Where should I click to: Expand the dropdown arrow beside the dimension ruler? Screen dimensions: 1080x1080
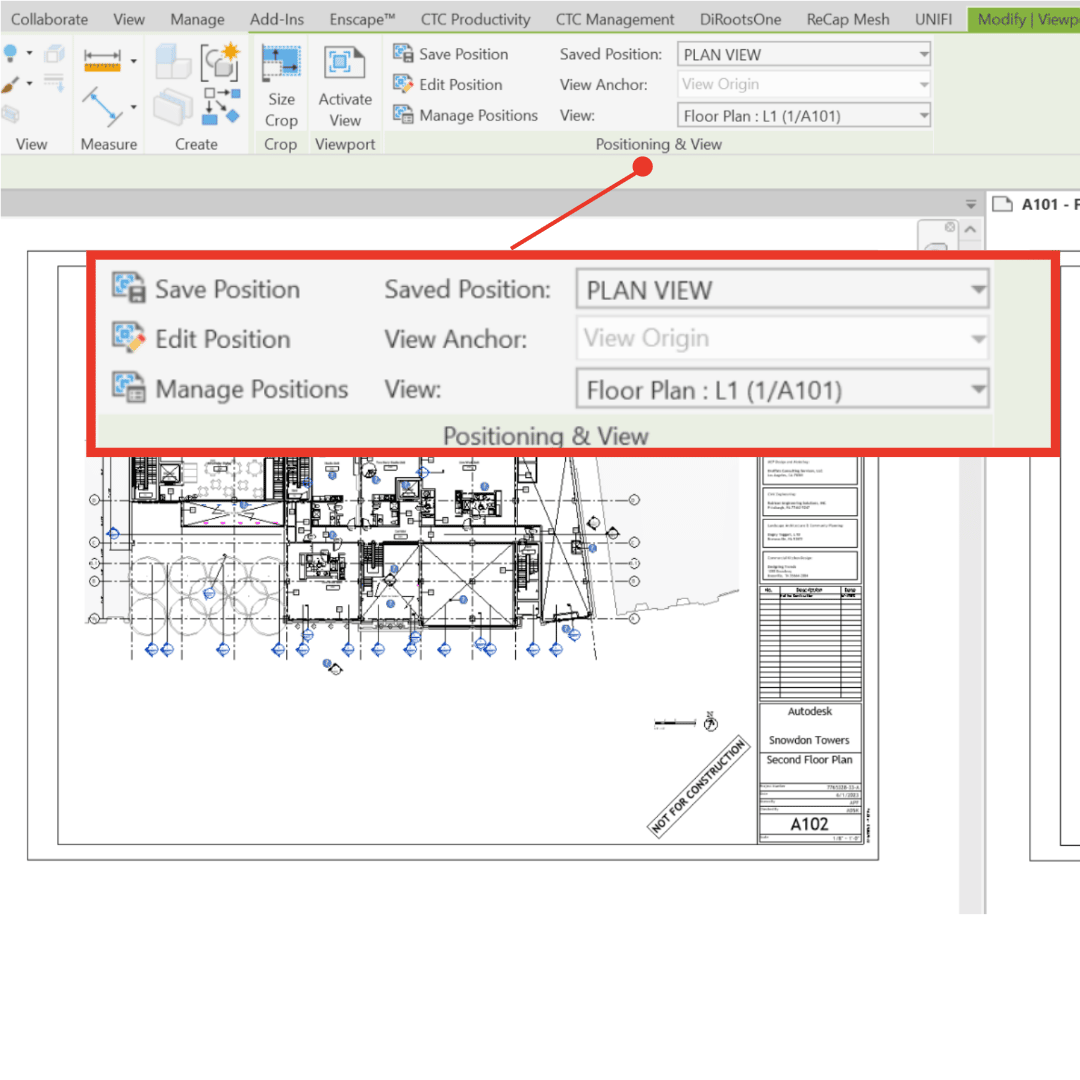pyautogui.click(x=134, y=62)
